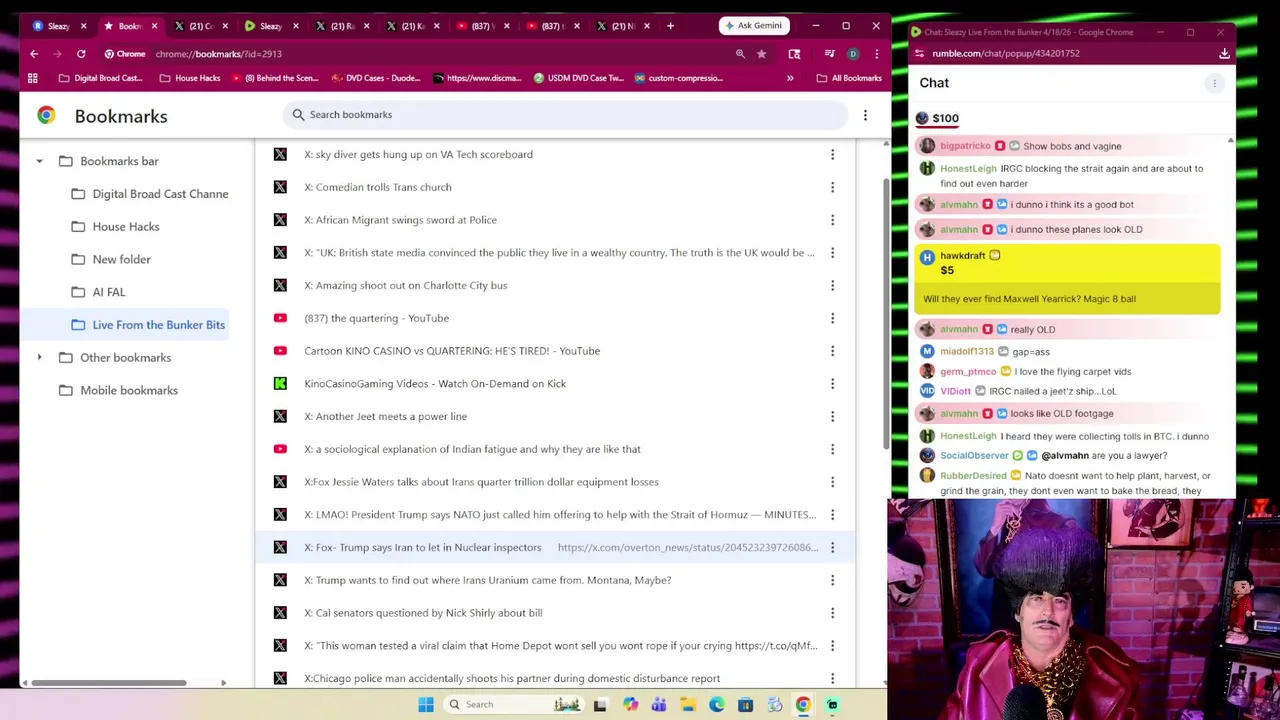Screen dimensions: 1280x720
Task: Expand the Other bookmarks tree node
Action: click(39, 358)
